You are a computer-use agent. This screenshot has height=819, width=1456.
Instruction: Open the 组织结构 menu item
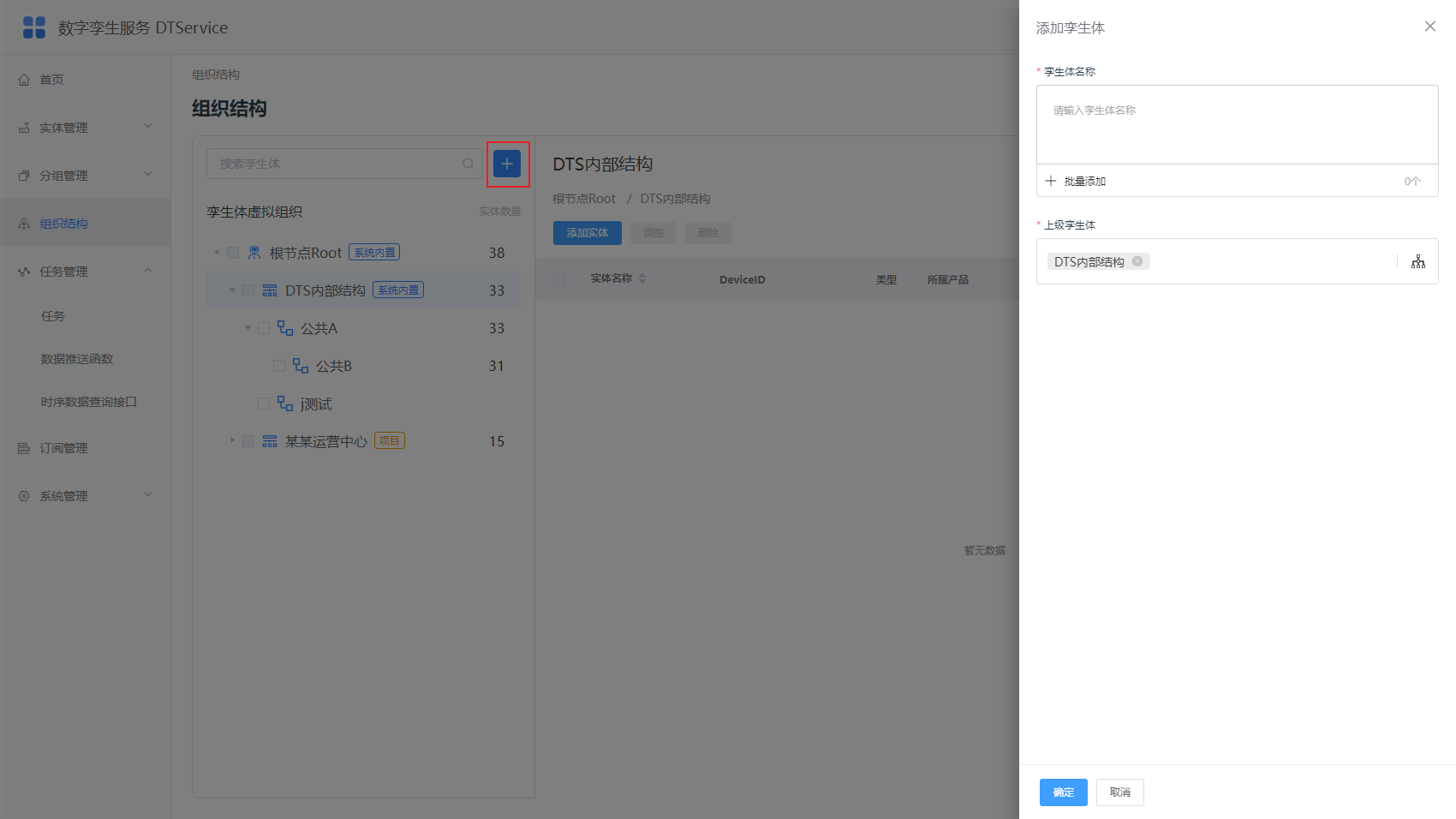pos(86,224)
